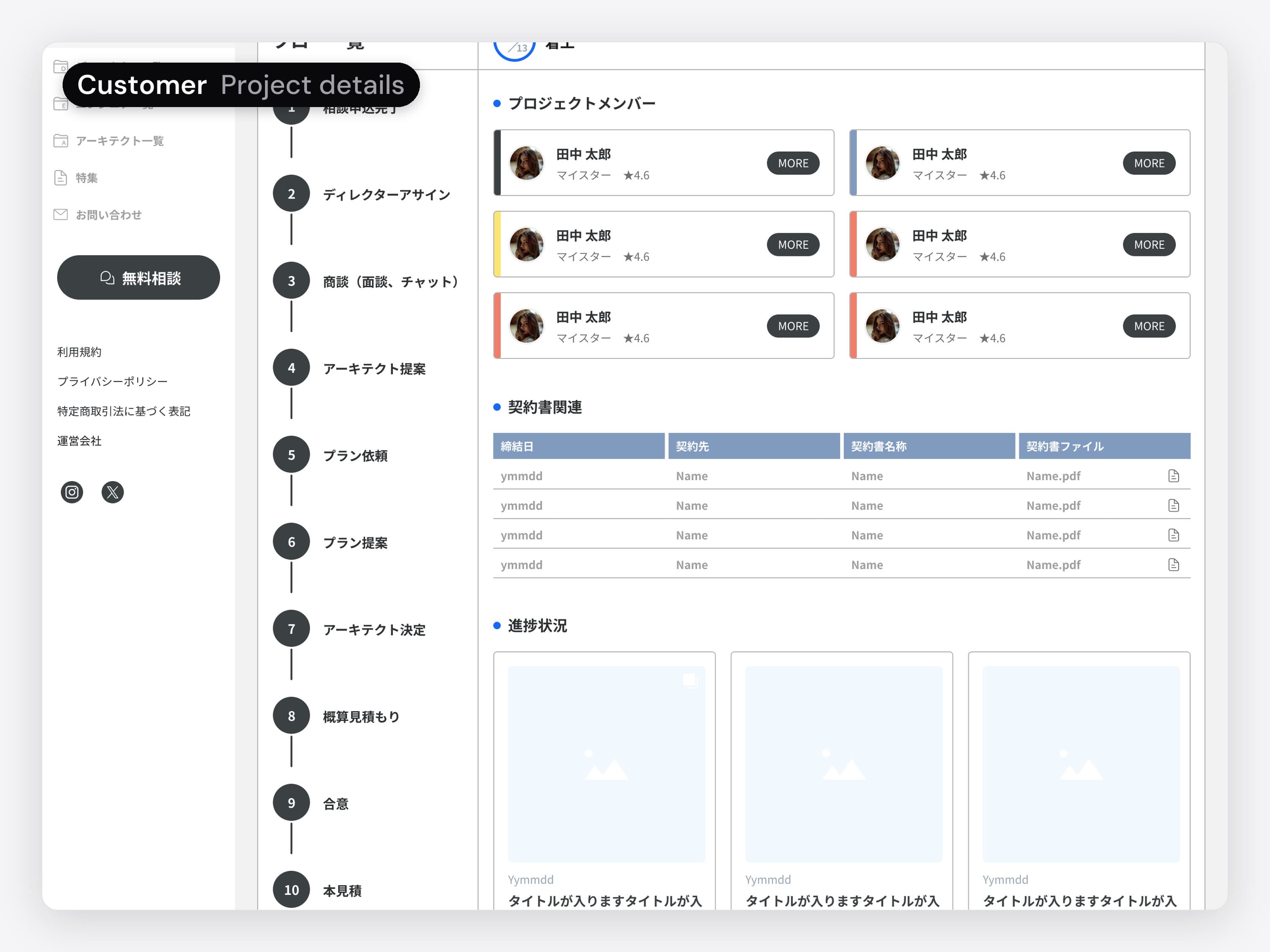Select step 5 circle プラン依頼
Viewport: 1270px width, 952px height.
tap(292, 455)
